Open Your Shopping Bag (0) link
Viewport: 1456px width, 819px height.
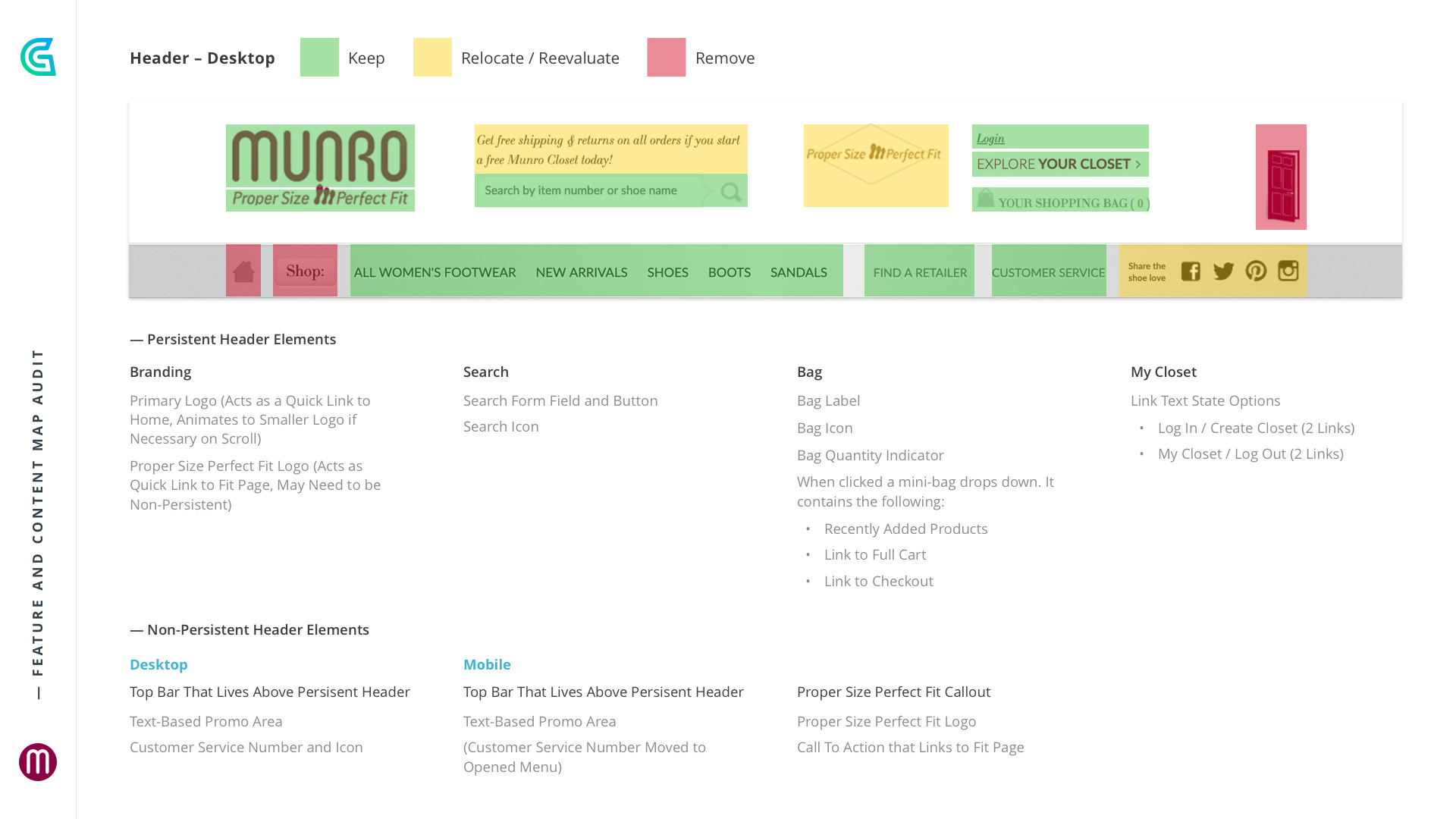tap(1060, 200)
